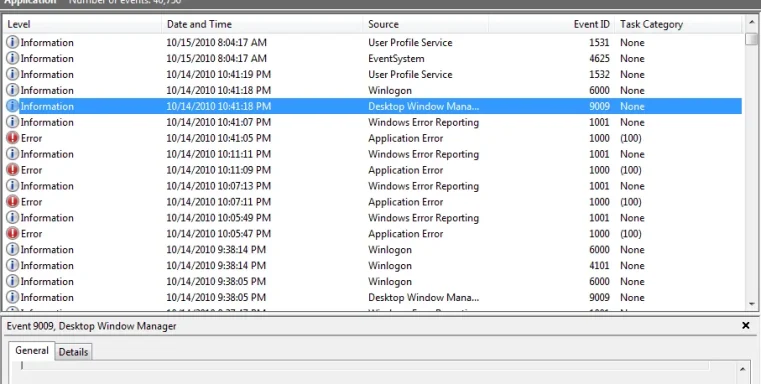Click the event list scrollbar up arrow
The image size is (761, 384).
click(752, 22)
